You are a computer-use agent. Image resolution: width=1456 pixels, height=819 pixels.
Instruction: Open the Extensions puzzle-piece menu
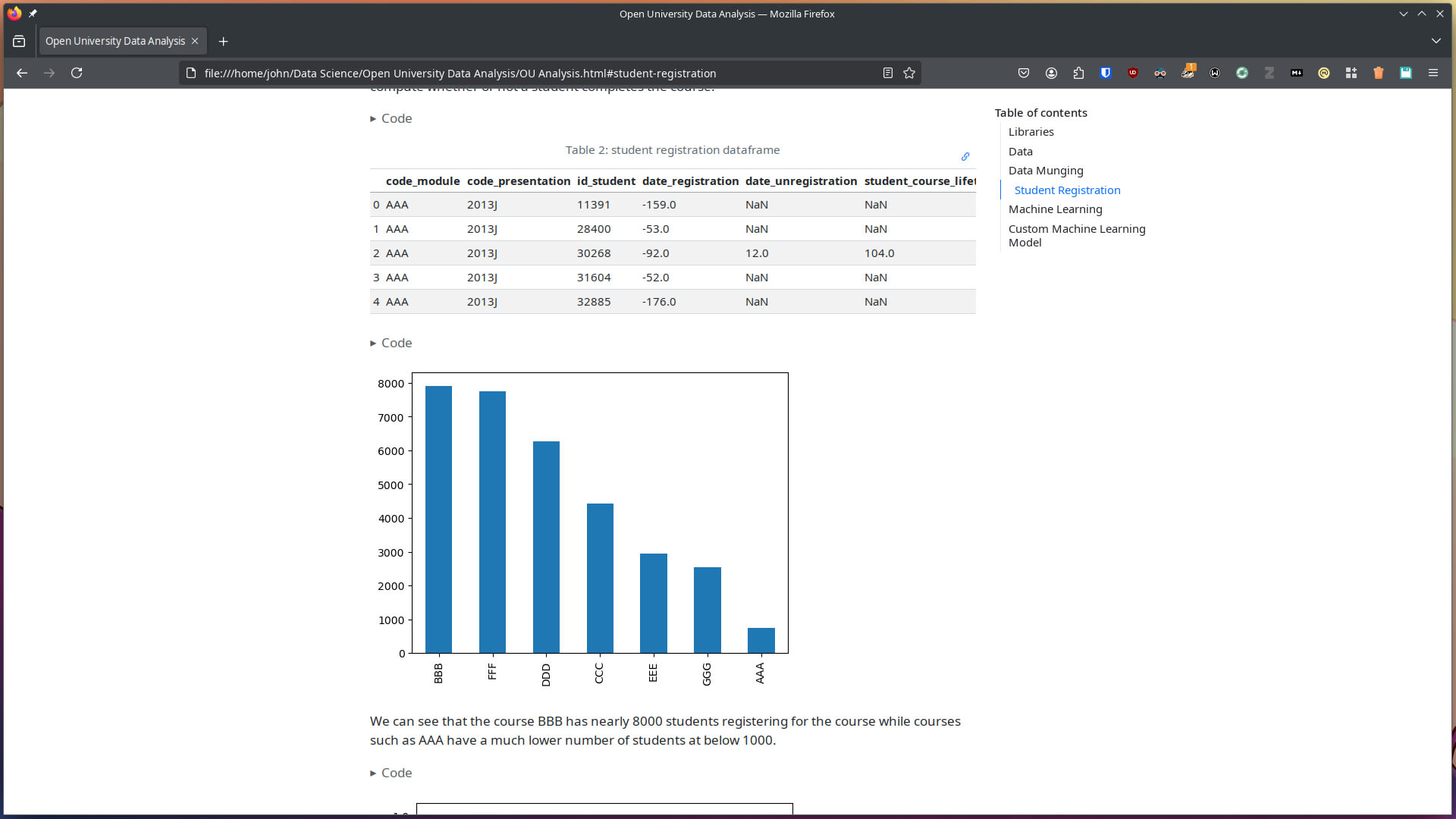point(1078,73)
